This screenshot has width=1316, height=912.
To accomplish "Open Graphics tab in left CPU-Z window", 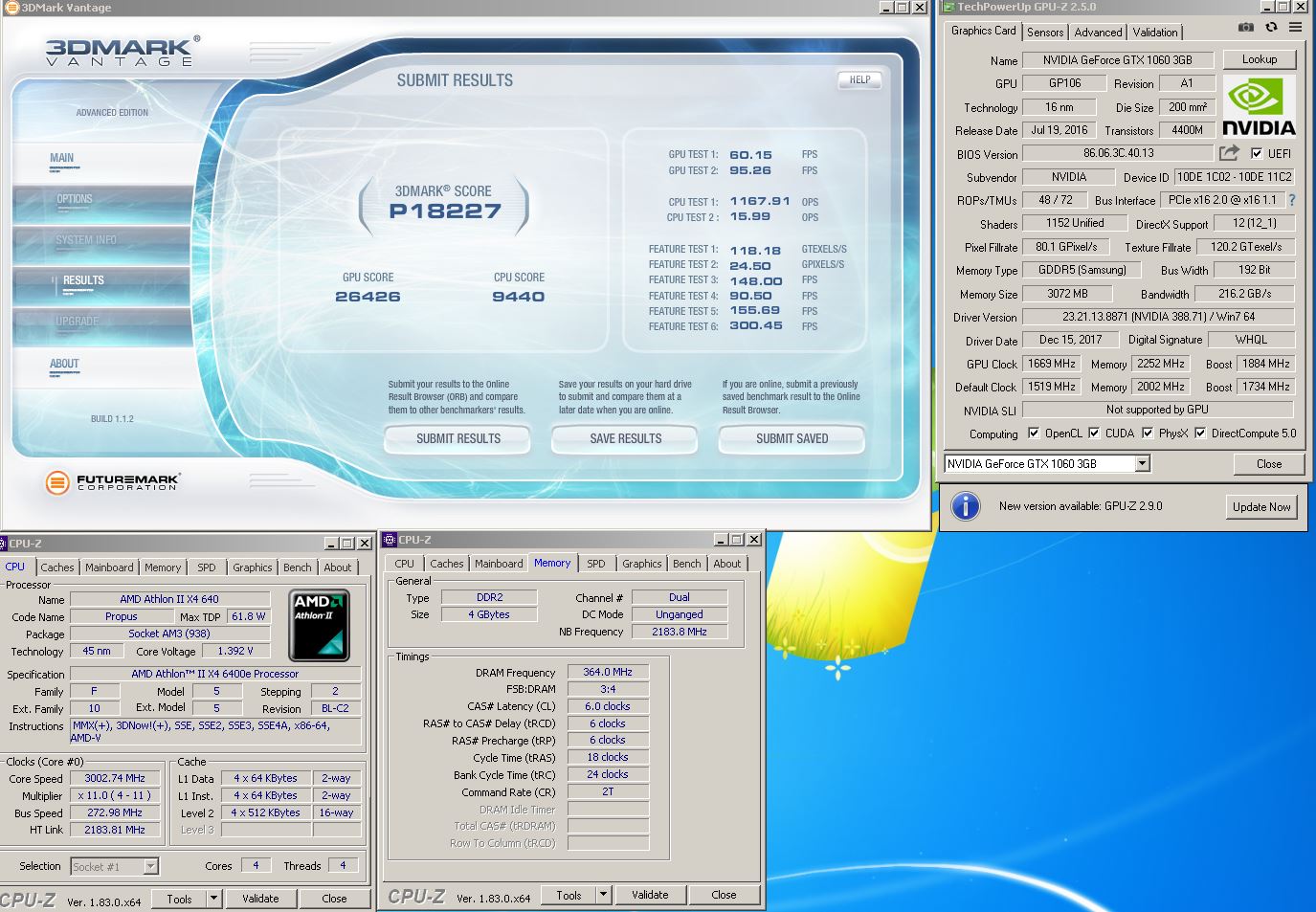I will click(x=252, y=567).
